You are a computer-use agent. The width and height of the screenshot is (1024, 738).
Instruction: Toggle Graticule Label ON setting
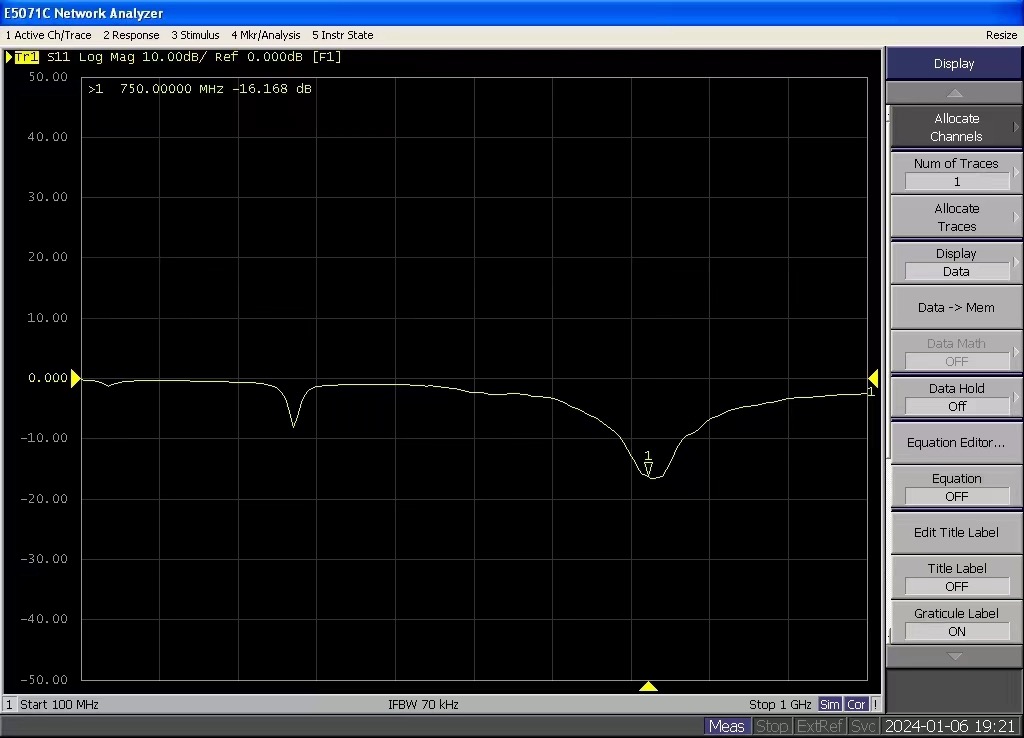point(956,622)
